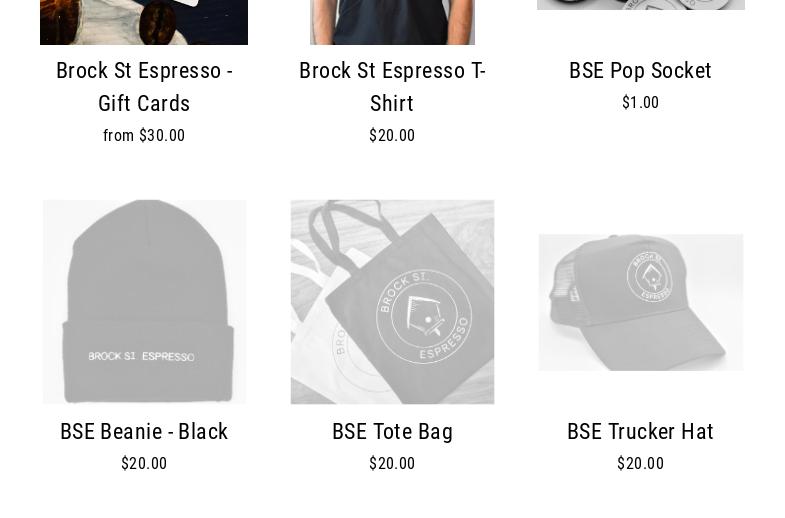Click the pop socket product image
Viewport: 785px width, 518px height.
(x=641, y=5)
